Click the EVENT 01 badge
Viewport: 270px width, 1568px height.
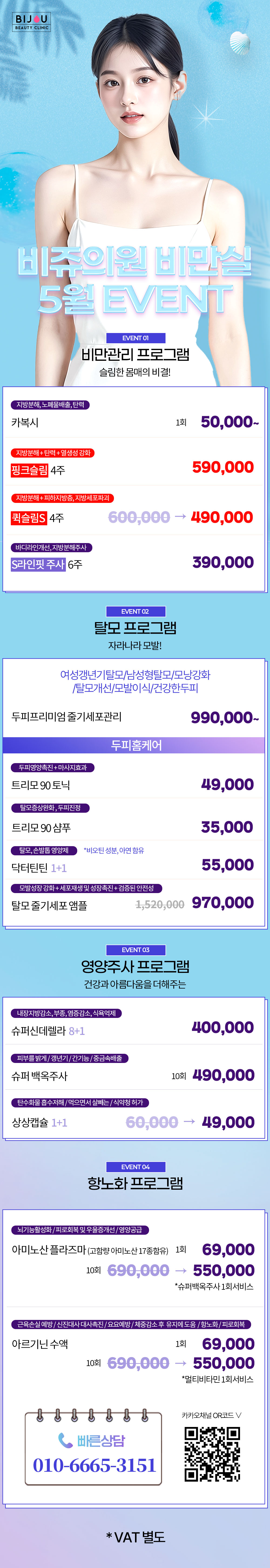point(135,338)
